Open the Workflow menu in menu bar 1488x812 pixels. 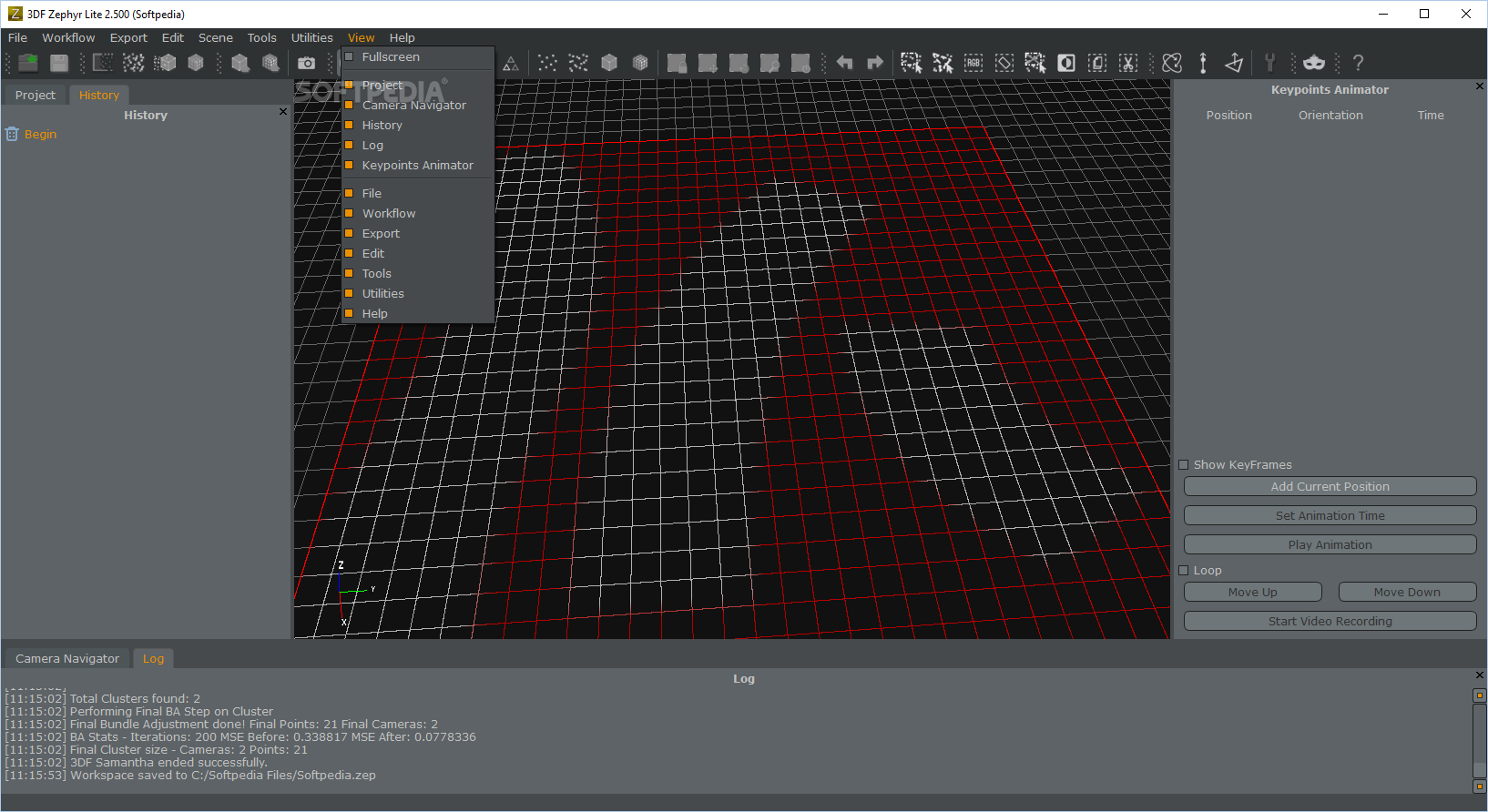[68, 37]
